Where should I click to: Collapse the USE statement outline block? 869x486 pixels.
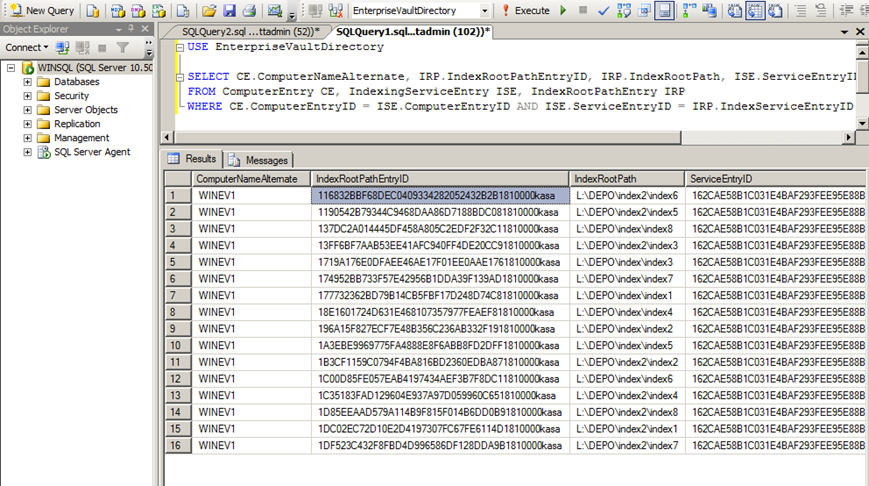pyautogui.click(x=180, y=48)
